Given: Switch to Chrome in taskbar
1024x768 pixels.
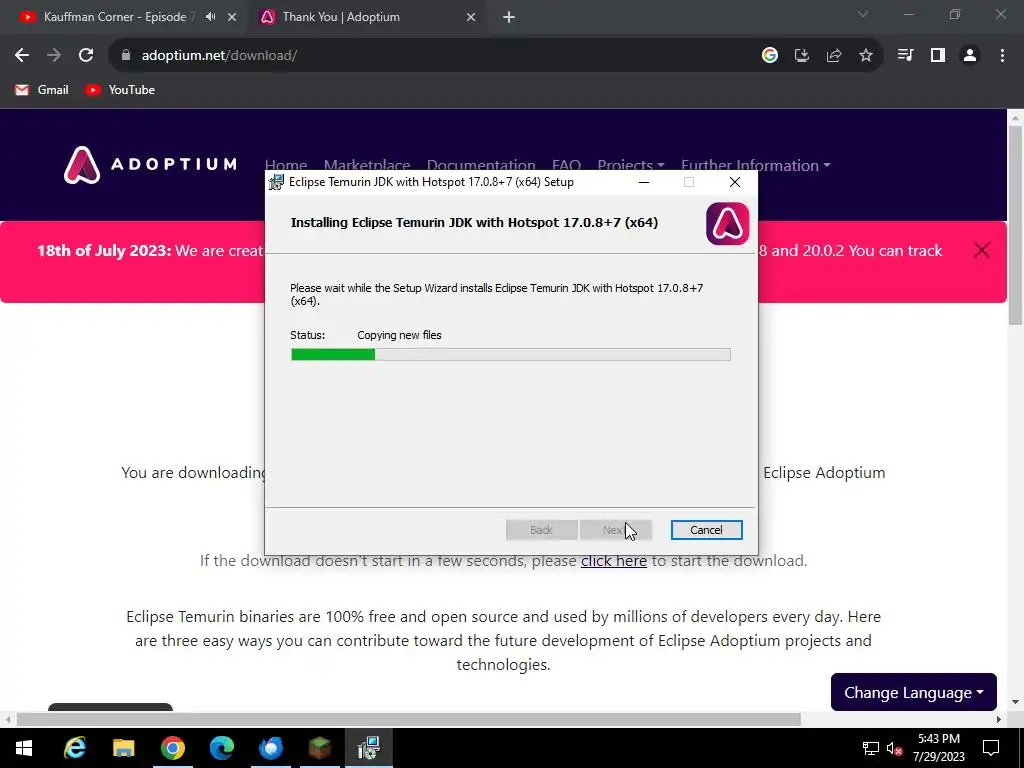Looking at the screenshot, I should [x=172, y=748].
